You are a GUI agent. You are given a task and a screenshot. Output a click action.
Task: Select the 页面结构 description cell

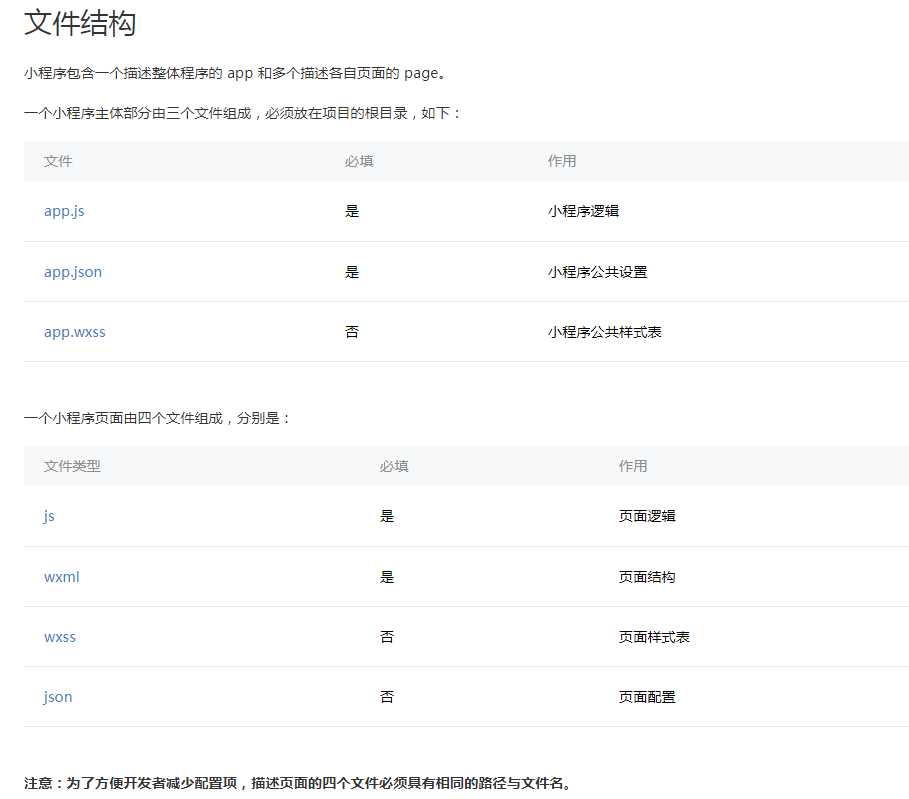pyautogui.click(x=647, y=577)
